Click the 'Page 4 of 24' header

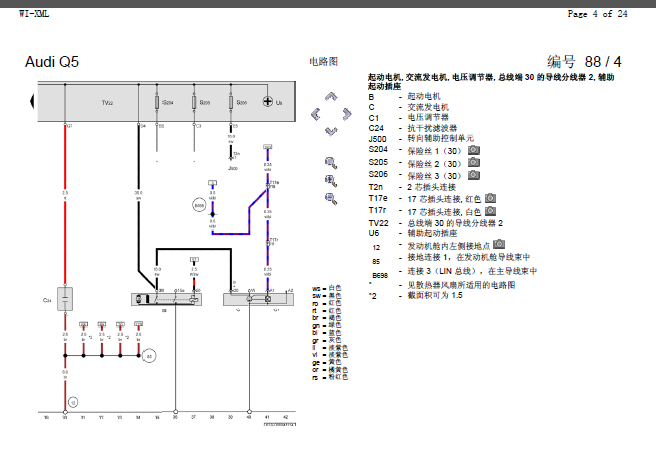pyautogui.click(x=597, y=14)
